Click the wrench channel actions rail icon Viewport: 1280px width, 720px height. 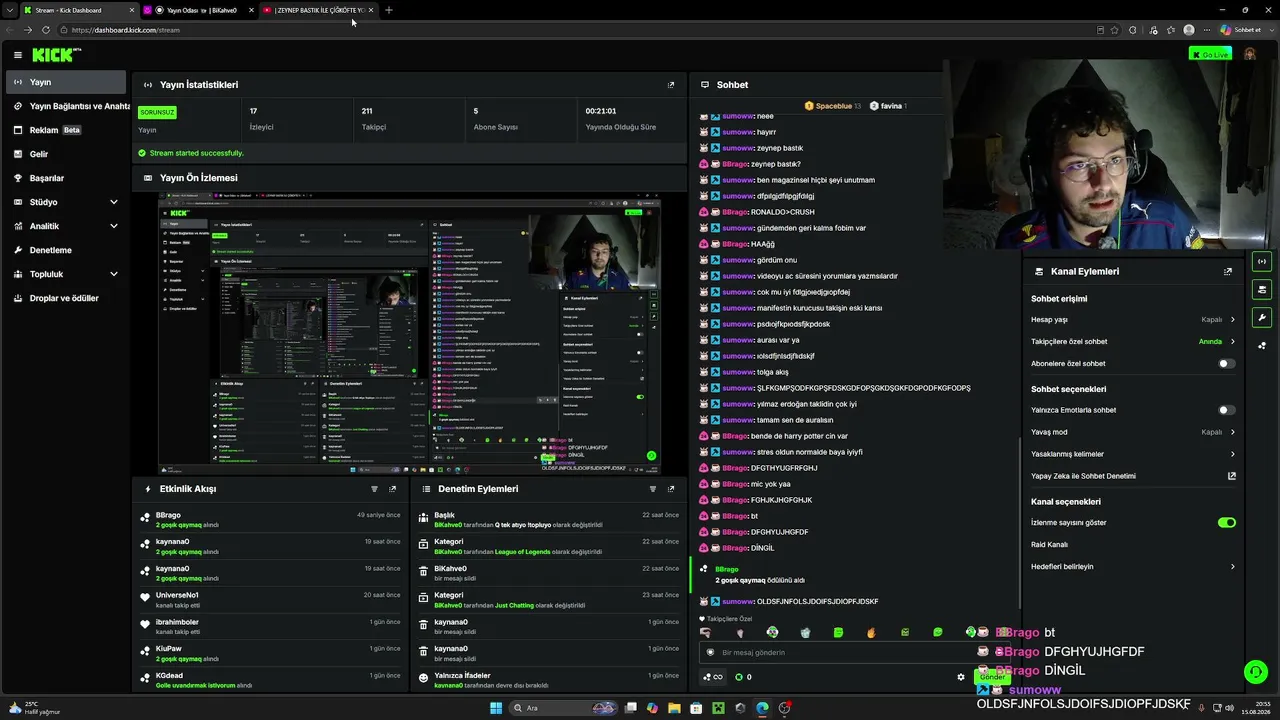pyautogui.click(x=1262, y=318)
